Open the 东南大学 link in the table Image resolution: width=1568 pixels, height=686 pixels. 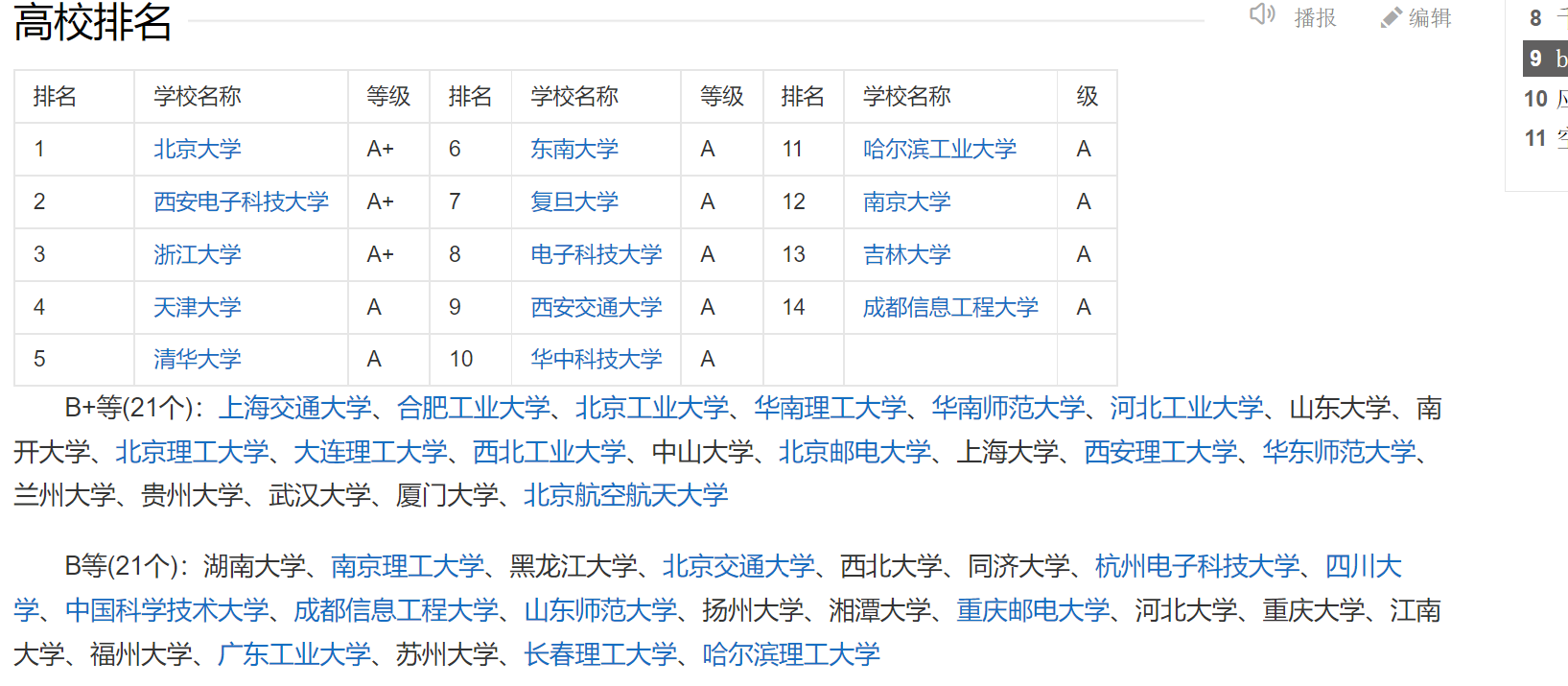[x=574, y=149]
